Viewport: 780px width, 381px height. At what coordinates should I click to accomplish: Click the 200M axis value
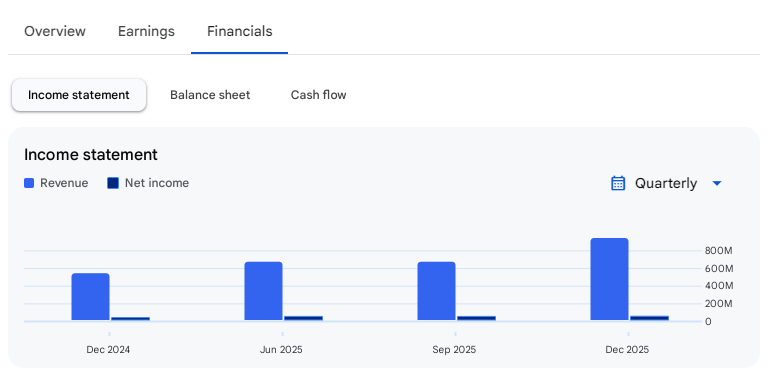(x=719, y=303)
